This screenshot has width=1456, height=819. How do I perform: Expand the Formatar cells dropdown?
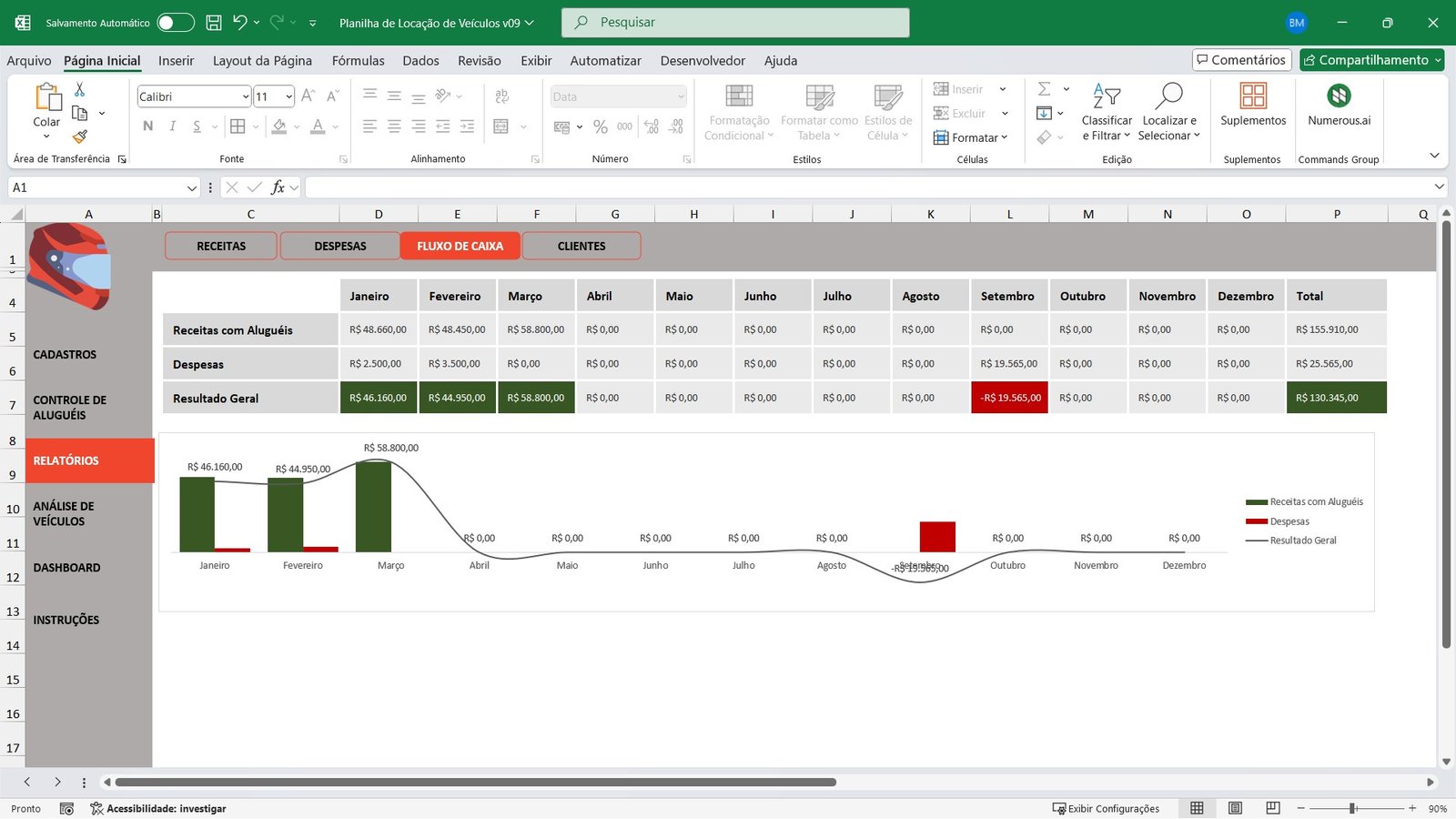point(971,137)
